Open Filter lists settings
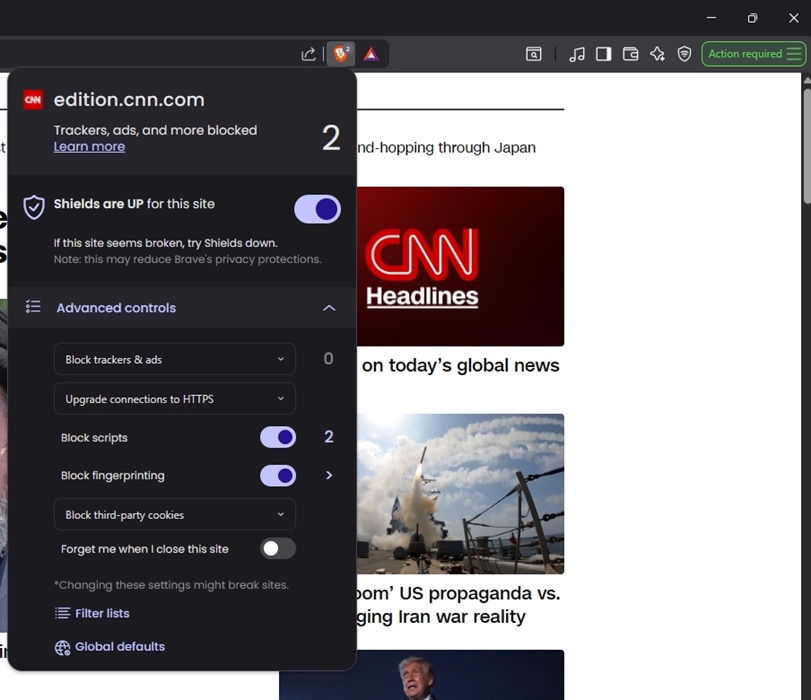811x700 pixels. click(x=101, y=613)
